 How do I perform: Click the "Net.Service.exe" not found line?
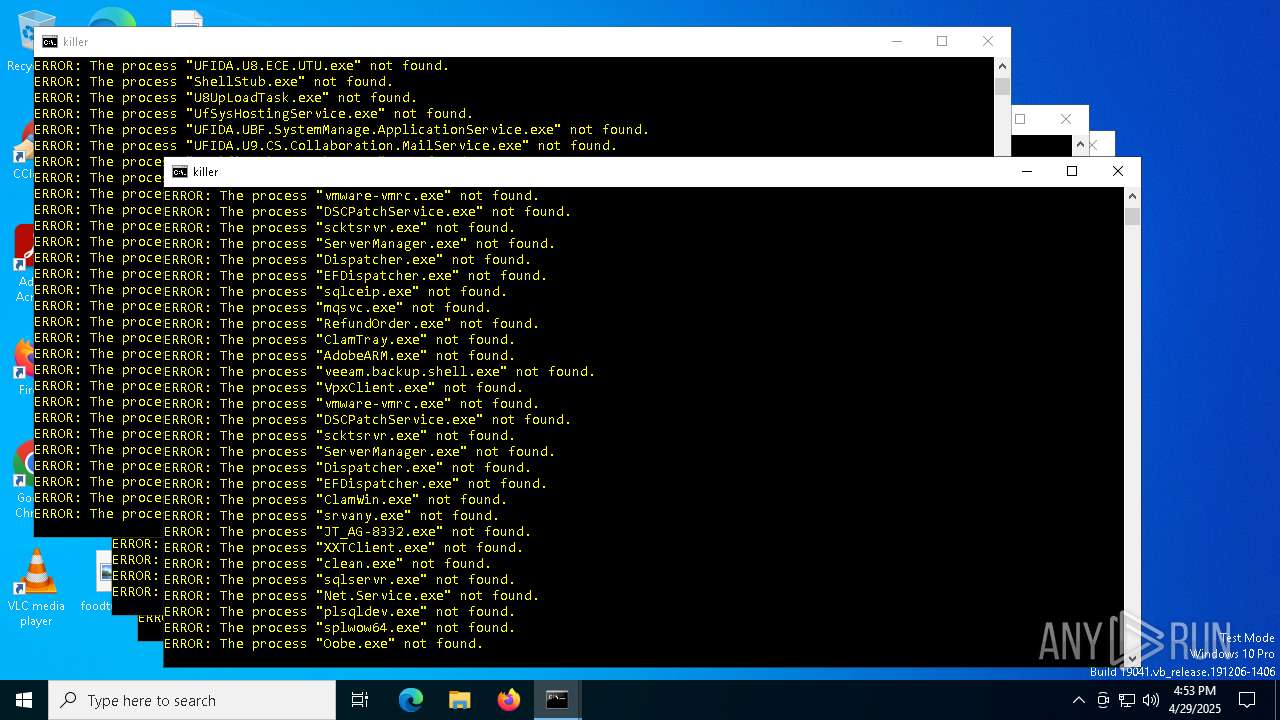[x=351, y=596]
